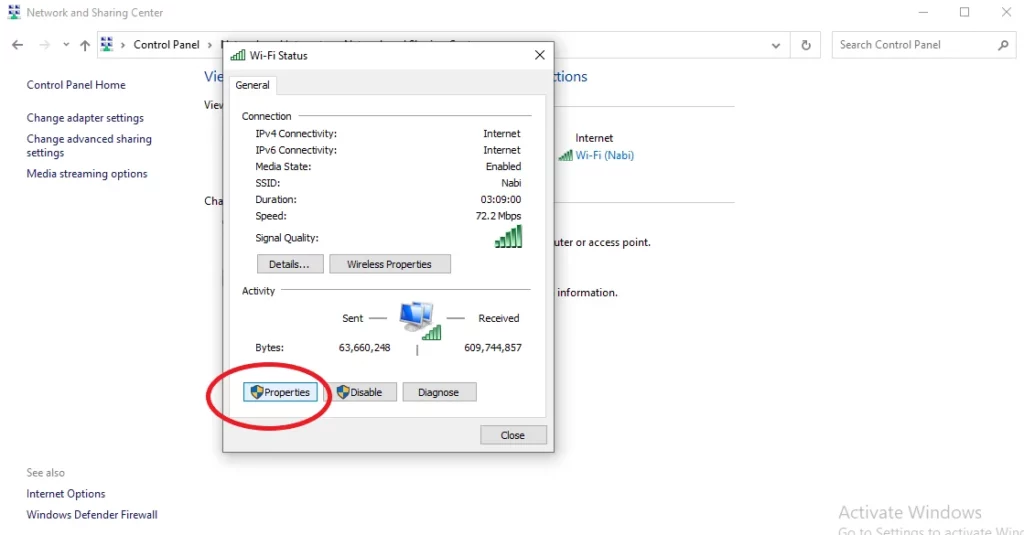1024x535 pixels.
Task: Click the search magnifier icon
Action: [x=1003, y=44]
